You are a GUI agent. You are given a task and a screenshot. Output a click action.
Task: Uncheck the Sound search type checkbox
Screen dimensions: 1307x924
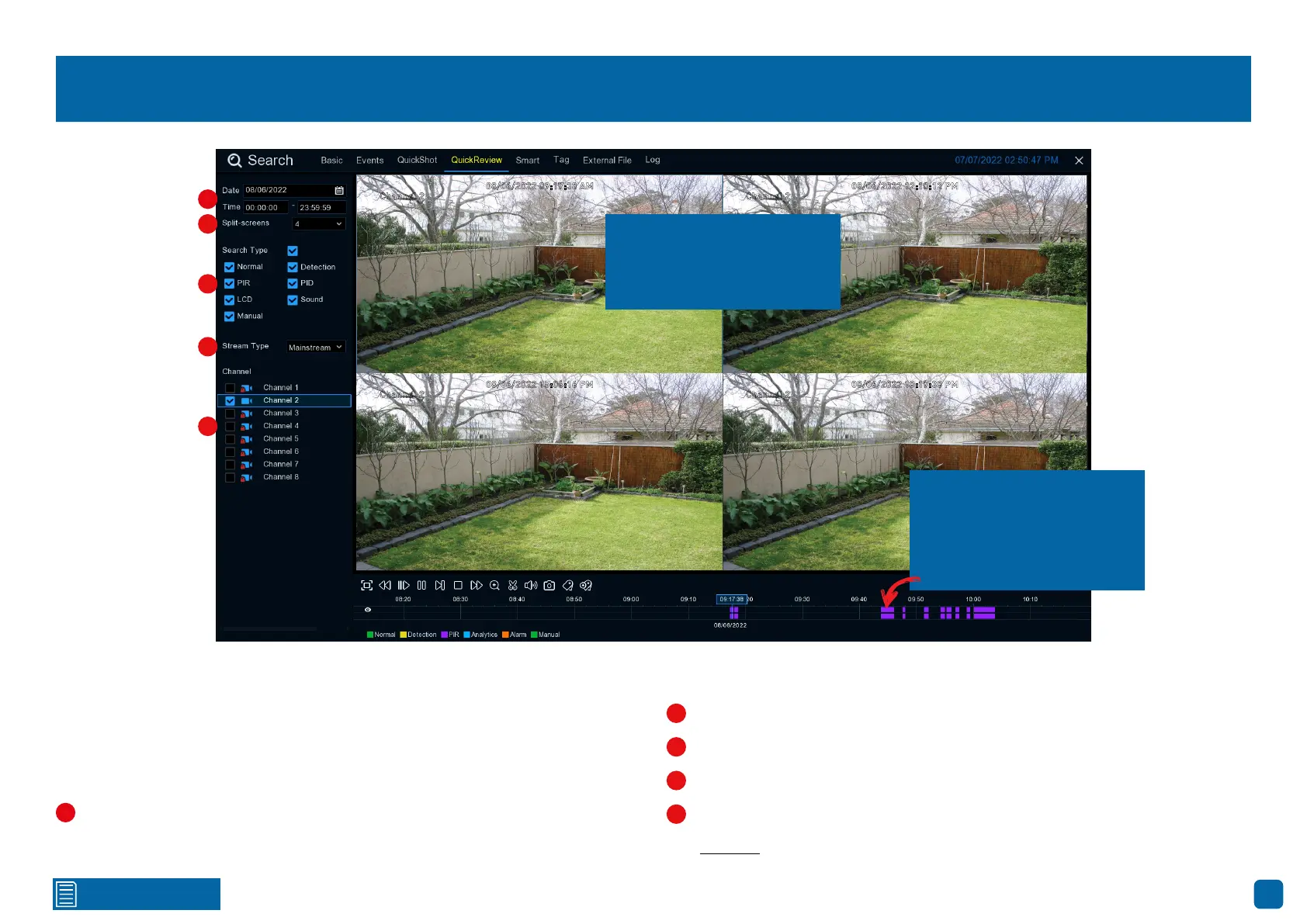coord(293,299)
